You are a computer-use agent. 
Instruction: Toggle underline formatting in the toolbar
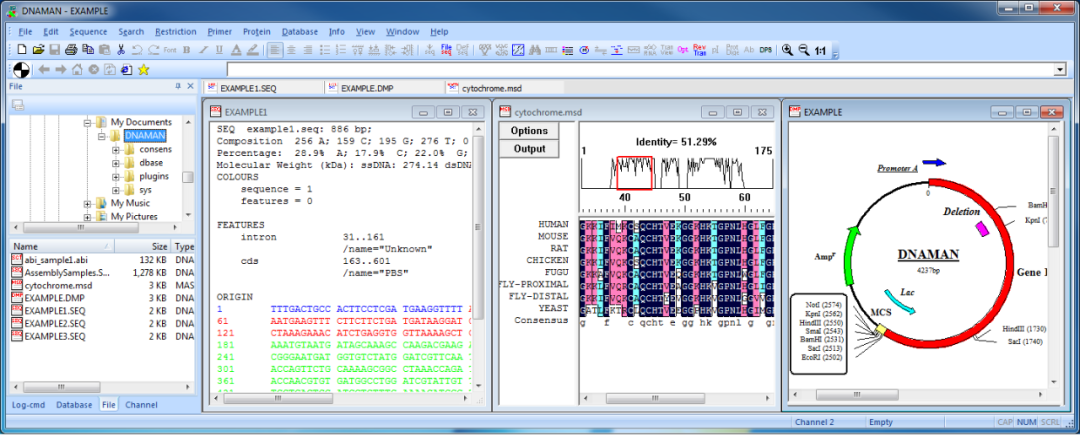218,49
